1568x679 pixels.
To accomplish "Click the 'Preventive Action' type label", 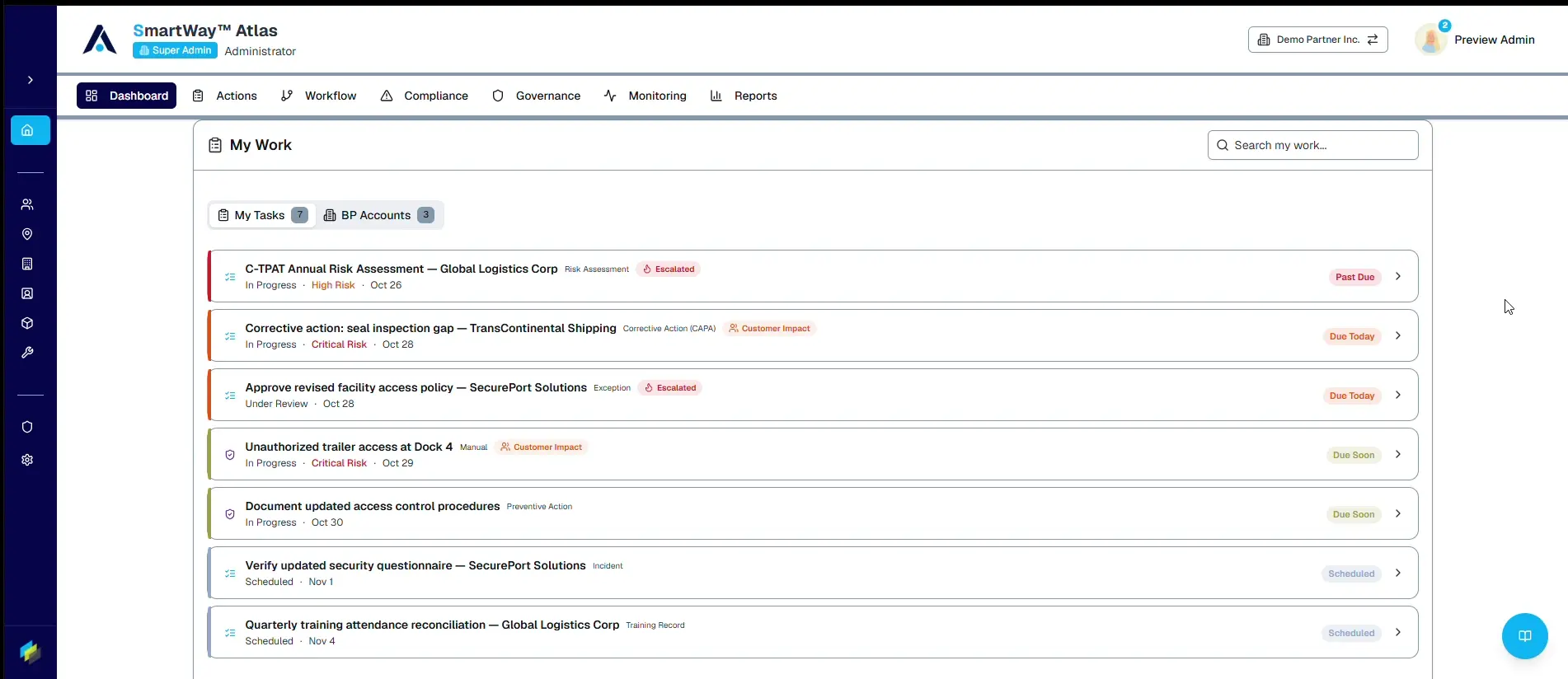I will point(539,507).
